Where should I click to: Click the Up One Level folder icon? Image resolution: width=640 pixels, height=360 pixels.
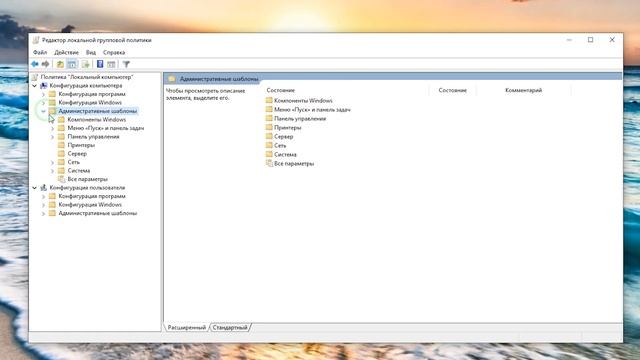[x=60, y=64]
